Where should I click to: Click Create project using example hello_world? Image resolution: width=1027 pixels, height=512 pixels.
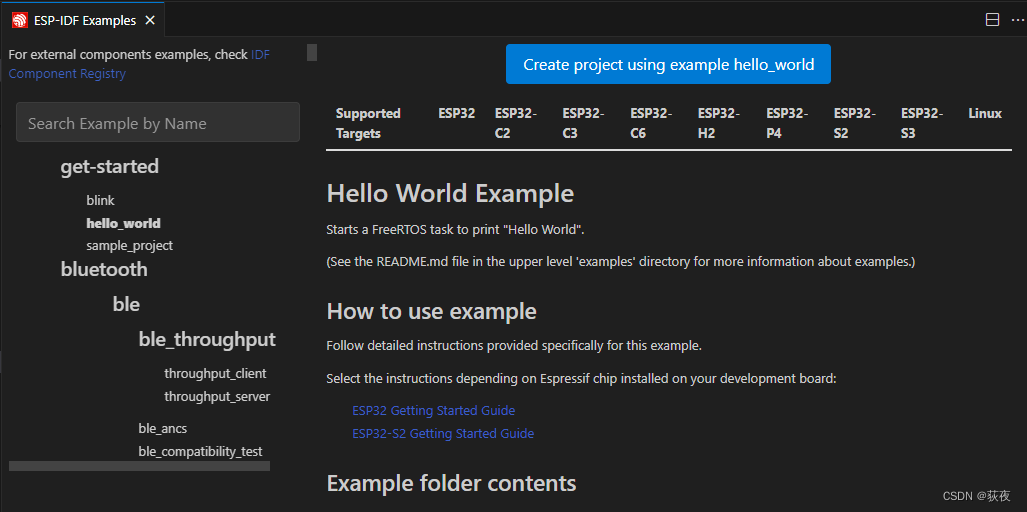pyautogui.click(x=668, y=65)
